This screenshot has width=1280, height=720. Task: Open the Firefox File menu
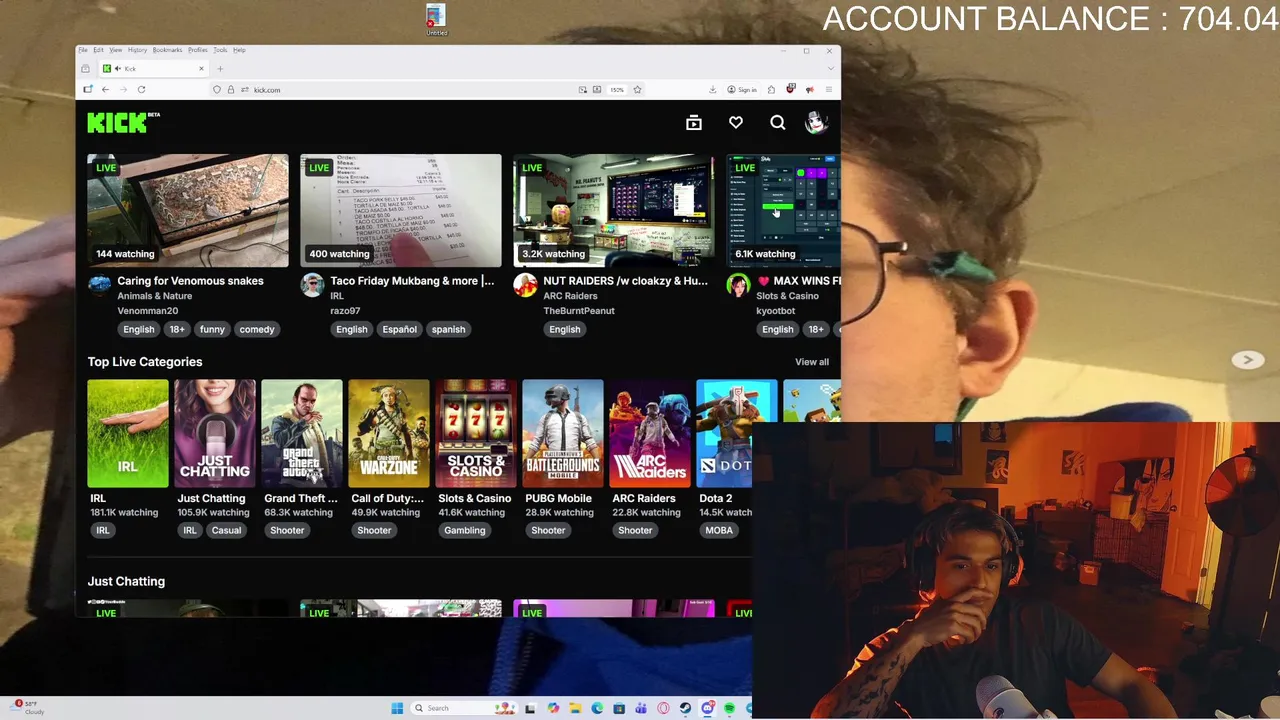point(83,50)
